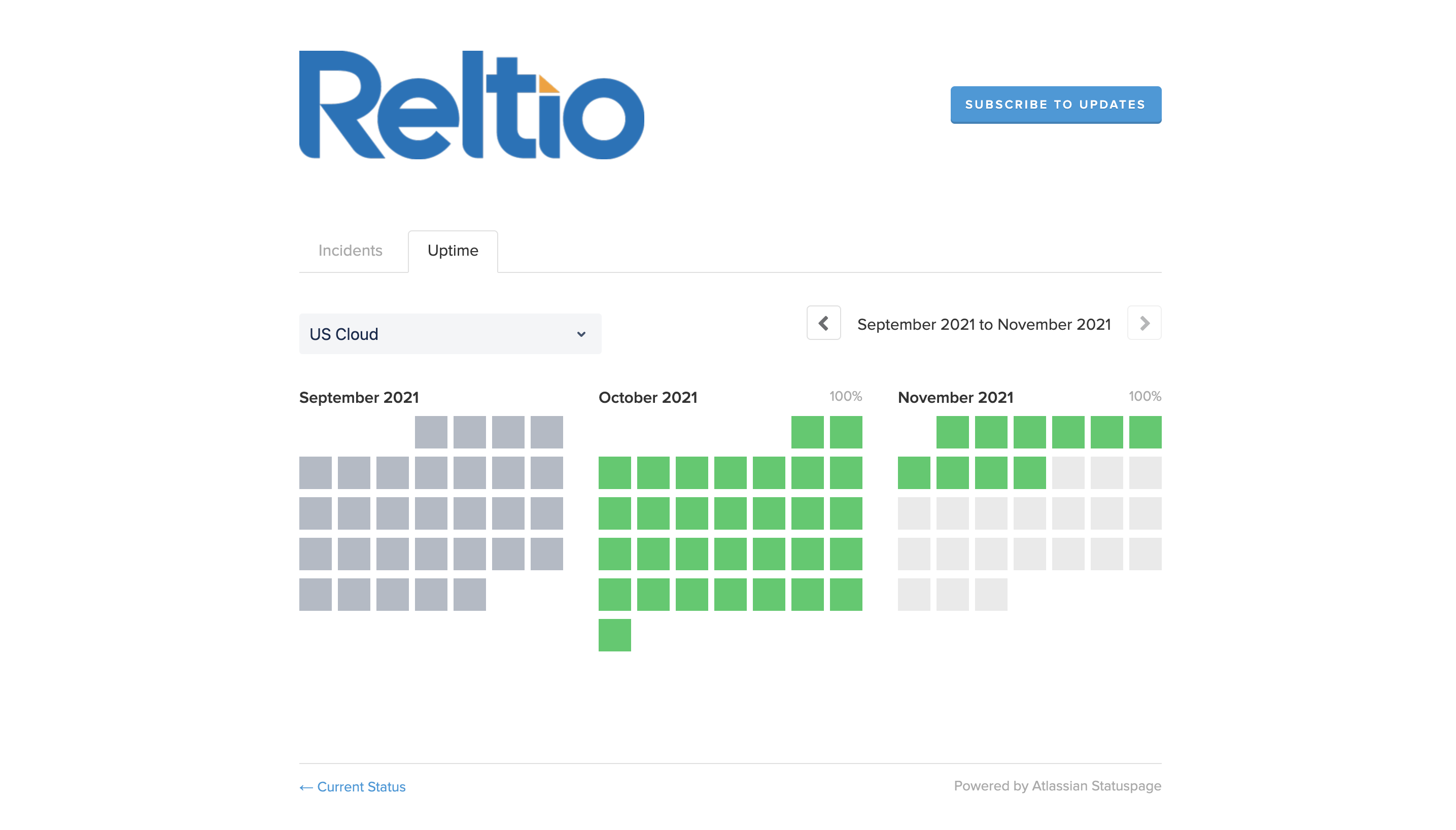The width and height of the screenshot is (1456, 830).
Task: Click October's 100% uptime figure
Action: tap(846, 396)
